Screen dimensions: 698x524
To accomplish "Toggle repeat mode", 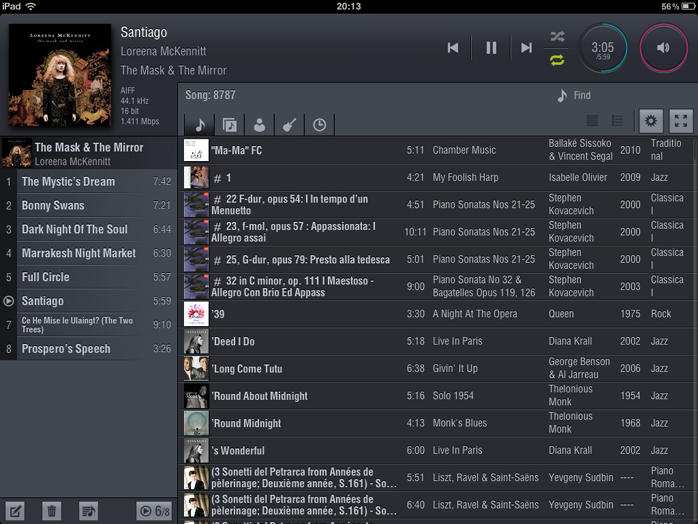I will coord(557,60).
